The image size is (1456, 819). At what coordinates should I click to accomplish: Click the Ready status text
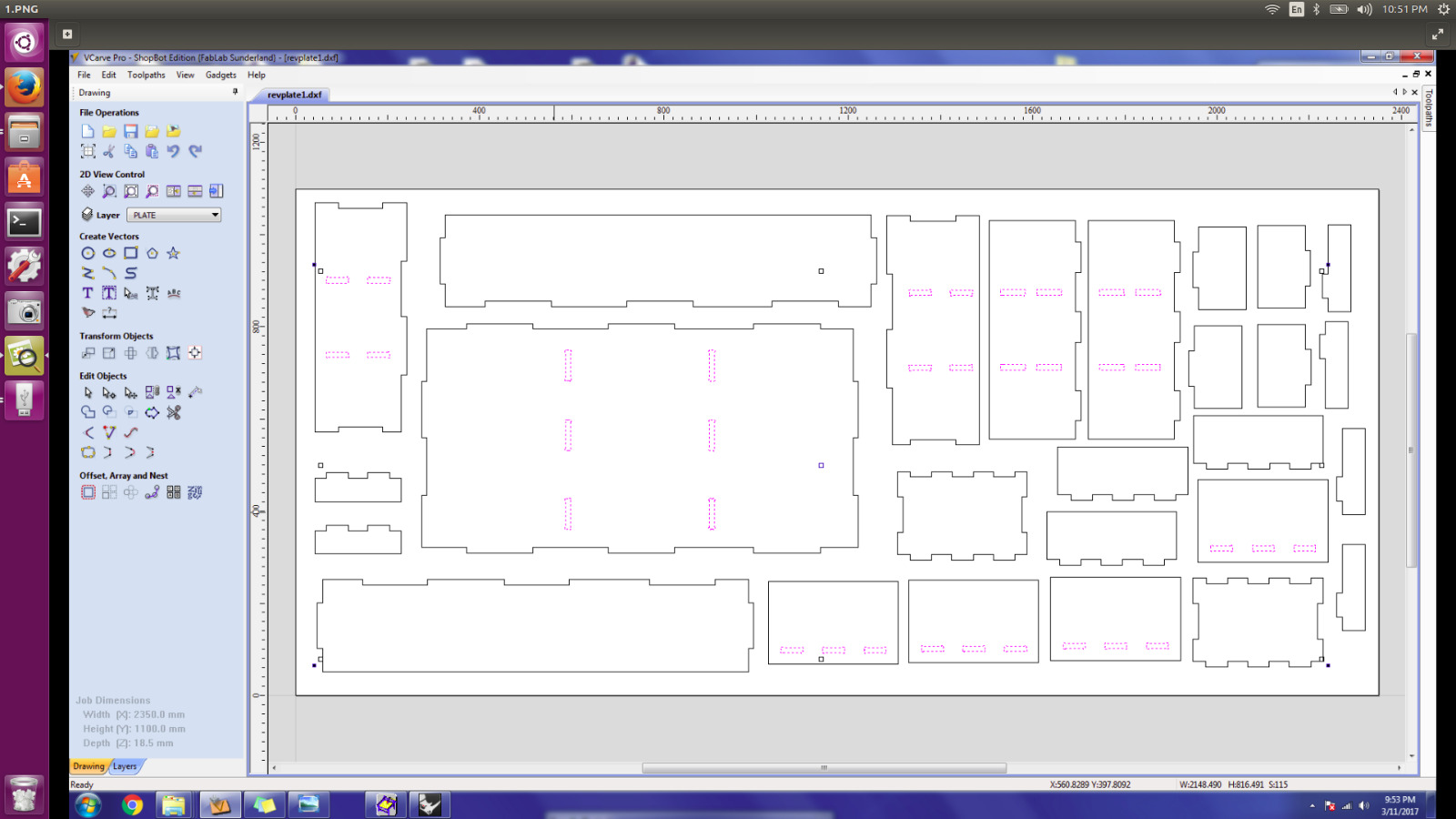coord(82,784)
